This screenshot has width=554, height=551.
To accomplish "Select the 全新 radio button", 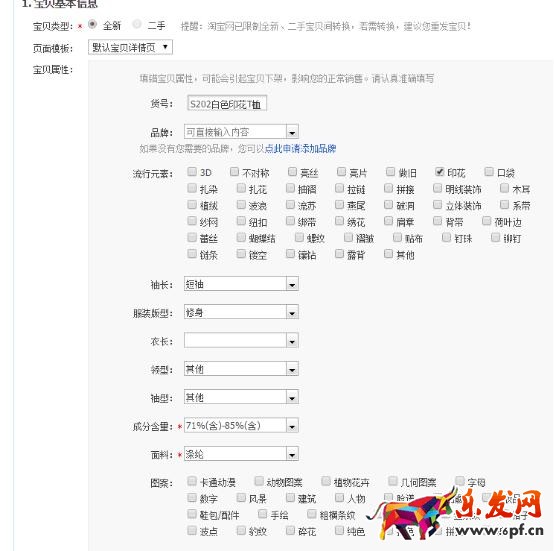I will (x=93, y=24).
